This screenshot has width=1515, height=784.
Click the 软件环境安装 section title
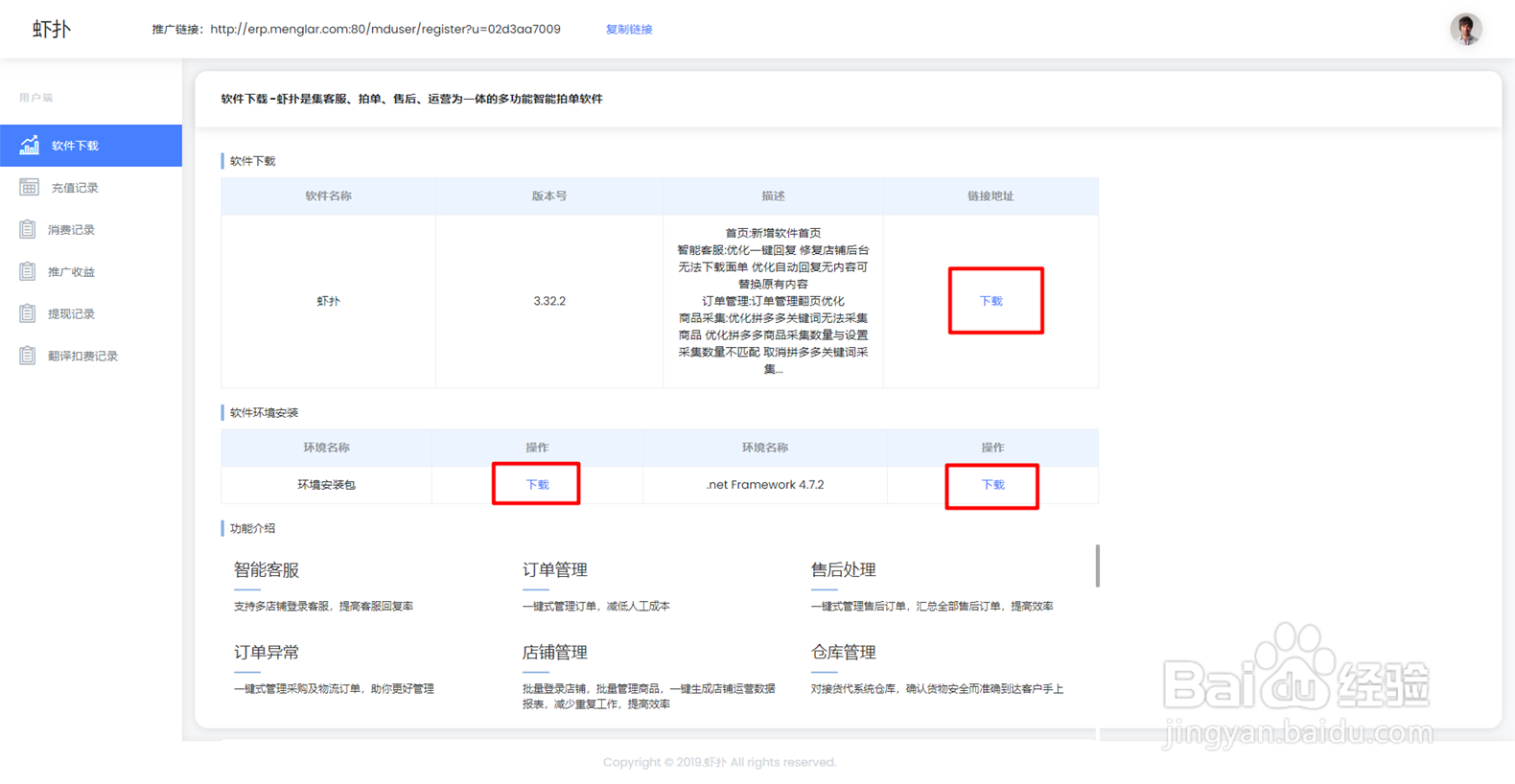pyautogui.click(x=264, y=413)
